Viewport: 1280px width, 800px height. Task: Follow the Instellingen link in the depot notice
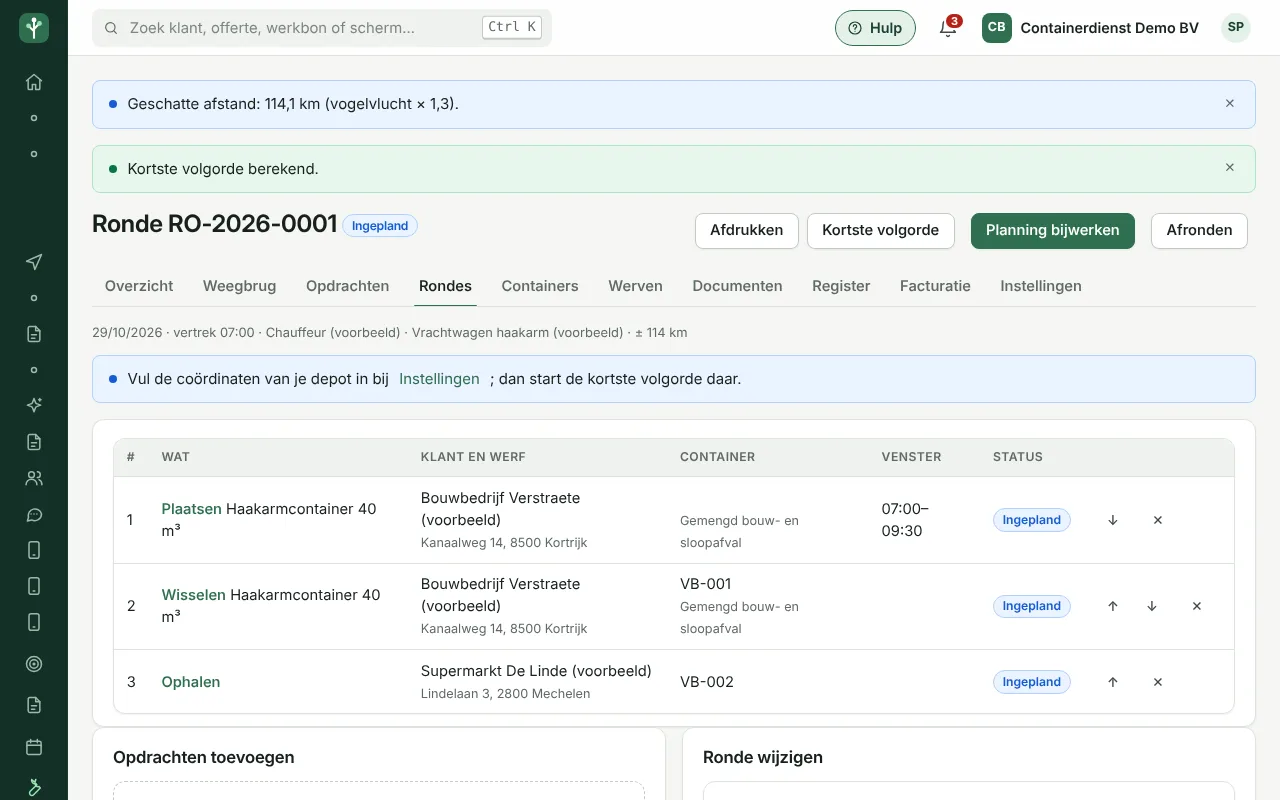click(x=439, y=379)
